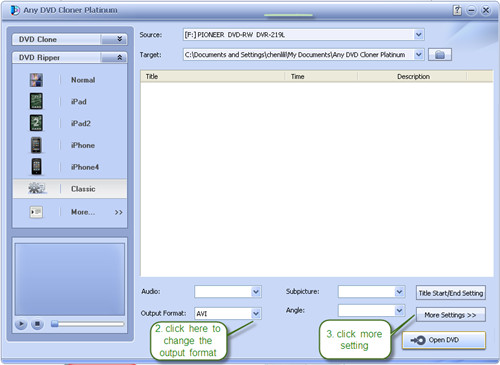This screenshot has width=500, height=365.
Task: Click the iPad device icon
Action: 36,101
